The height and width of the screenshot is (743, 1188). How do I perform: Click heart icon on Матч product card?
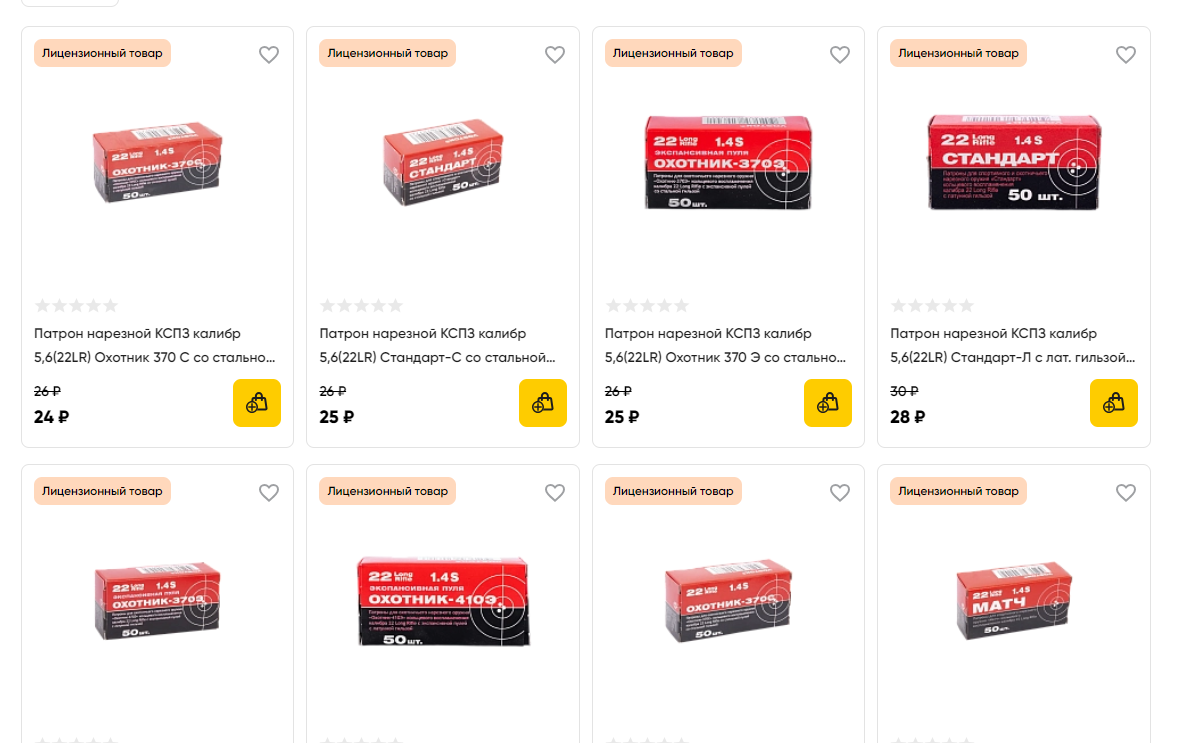1126,493
